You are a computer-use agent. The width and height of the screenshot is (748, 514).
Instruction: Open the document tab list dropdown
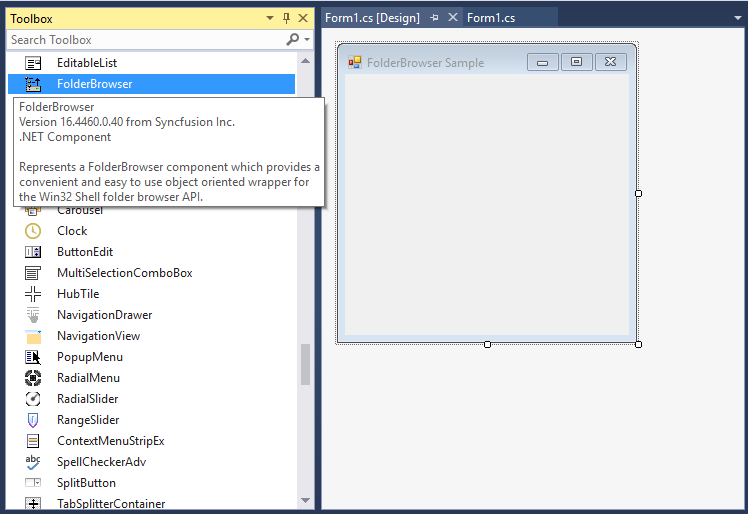[738, 18]
